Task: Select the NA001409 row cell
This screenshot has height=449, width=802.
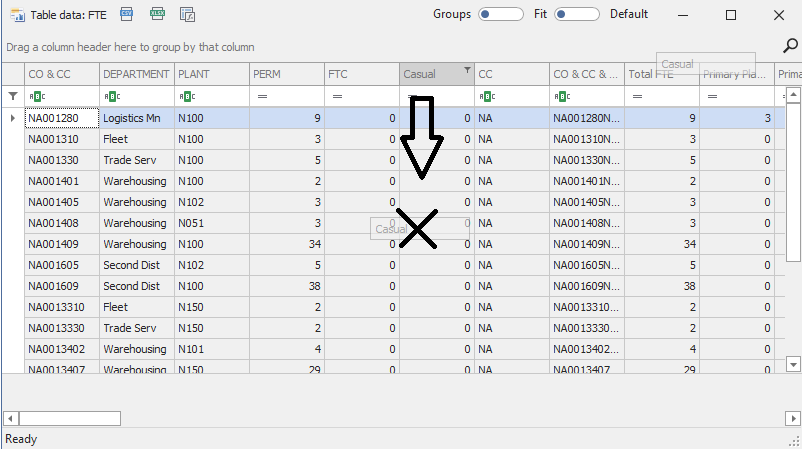Action: pyautogui.click(x=61, y=244)
